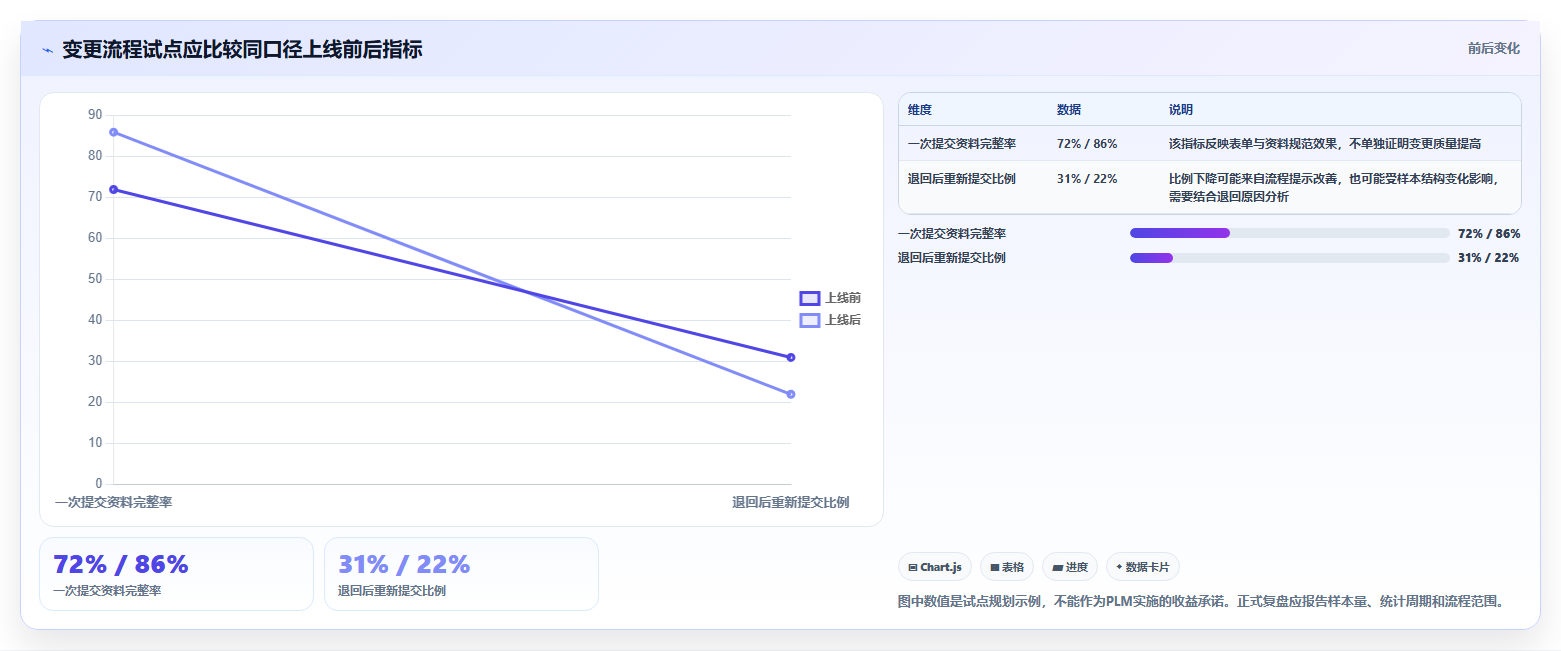
Task: Click table cell 31% / 22%
Action: (1087, 179)
